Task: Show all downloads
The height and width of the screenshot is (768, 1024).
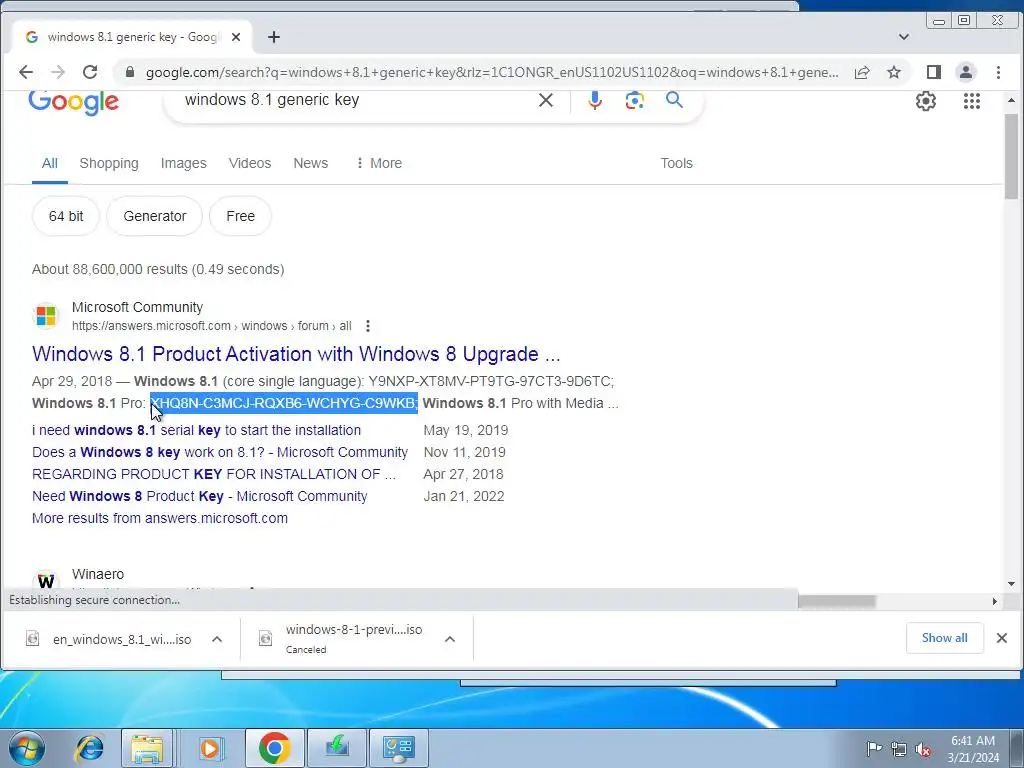Action: pyautogui.click(x=944, y=638)
